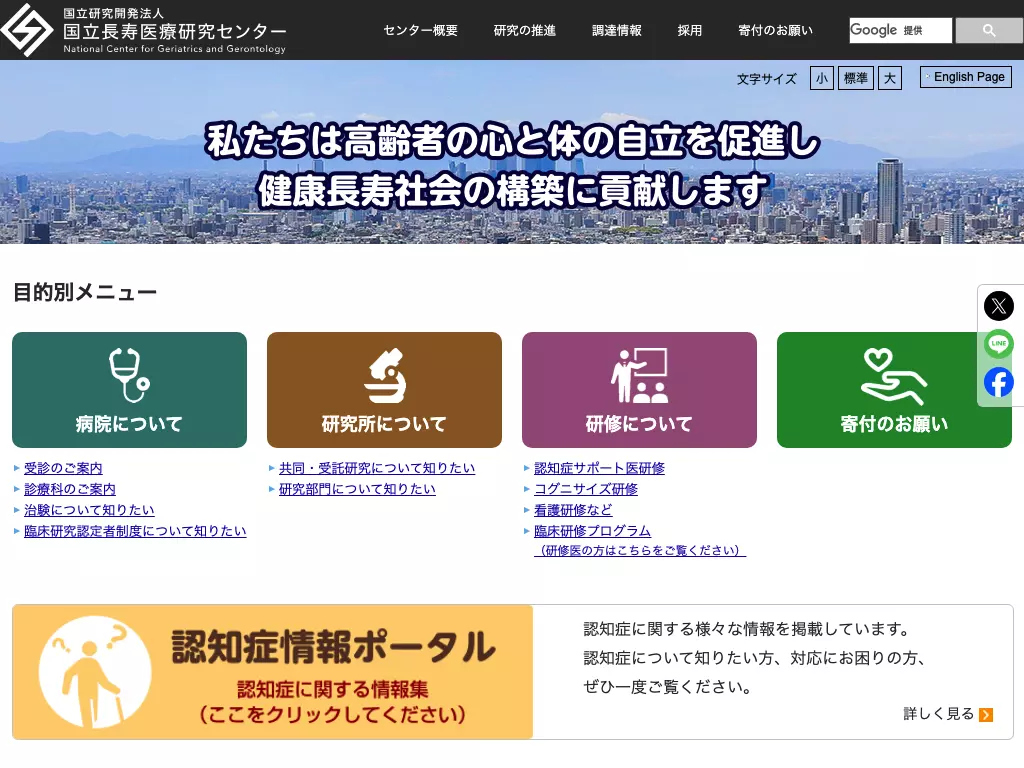The width and height of the screenshot is (1024, 768).
Task: Click the 認知症情報ポータル banner
Action: 273,672
